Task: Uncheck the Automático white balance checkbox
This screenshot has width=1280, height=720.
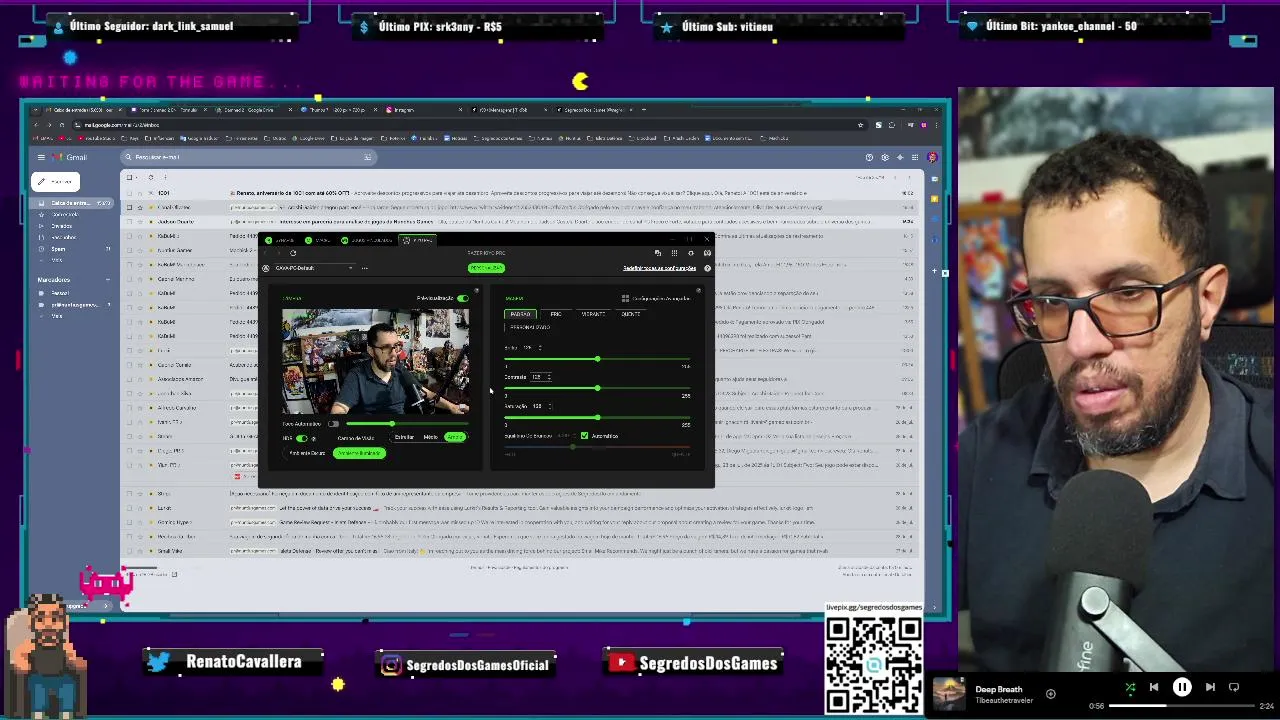Action: pos(585,436)
